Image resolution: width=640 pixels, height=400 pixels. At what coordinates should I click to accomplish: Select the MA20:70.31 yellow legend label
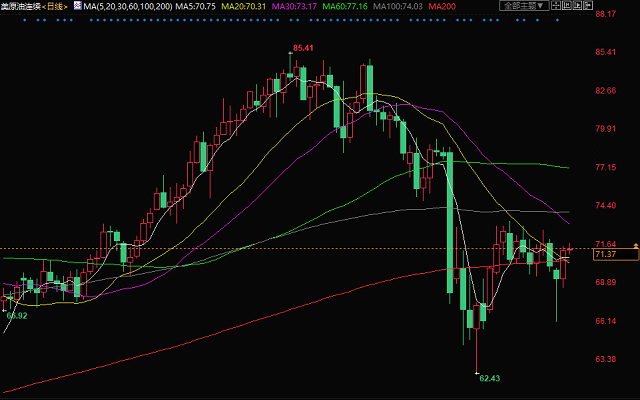[x=243, y=6]
